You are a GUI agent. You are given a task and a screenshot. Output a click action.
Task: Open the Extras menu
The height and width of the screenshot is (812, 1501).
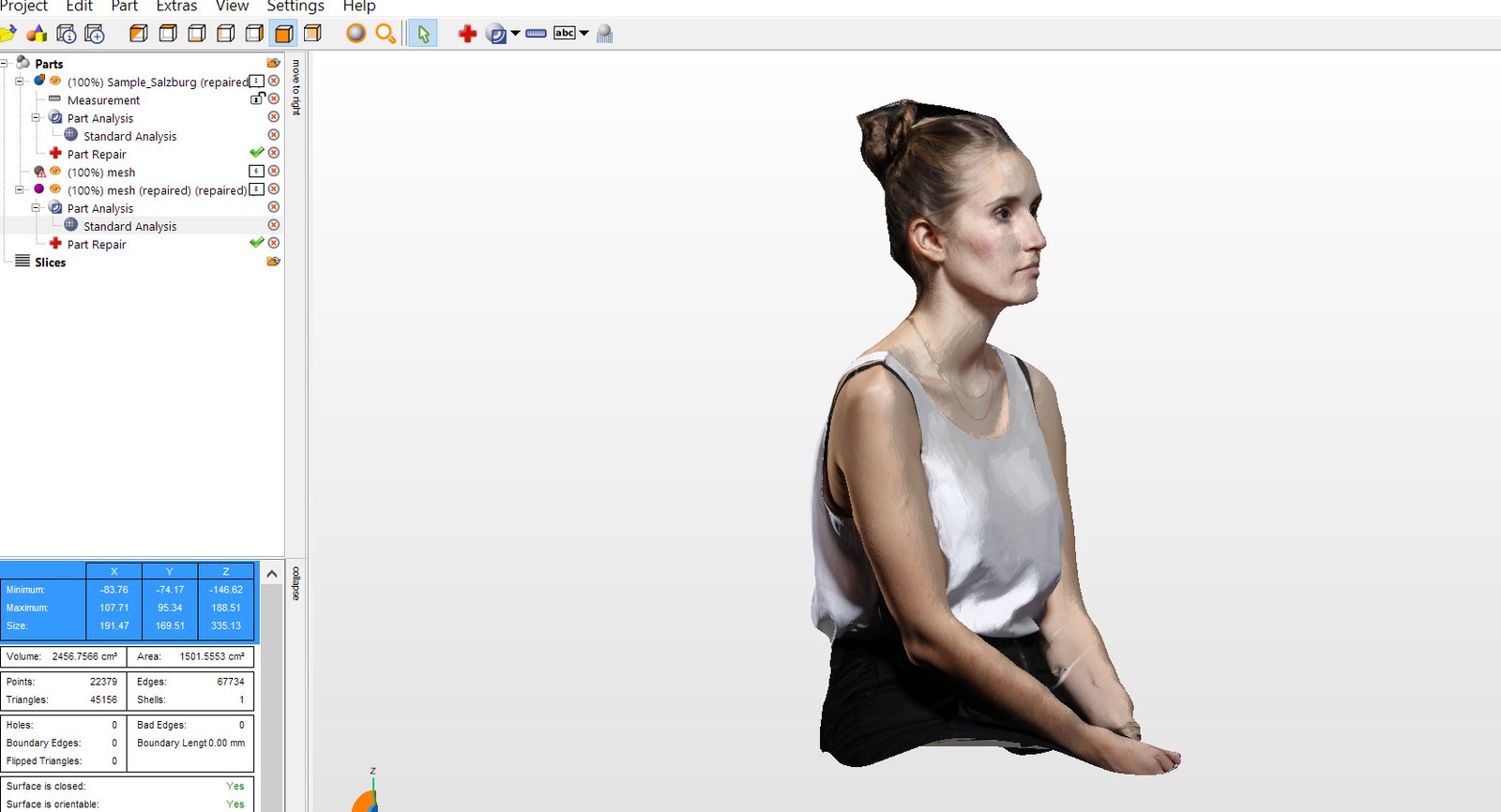tap(176, 7)
